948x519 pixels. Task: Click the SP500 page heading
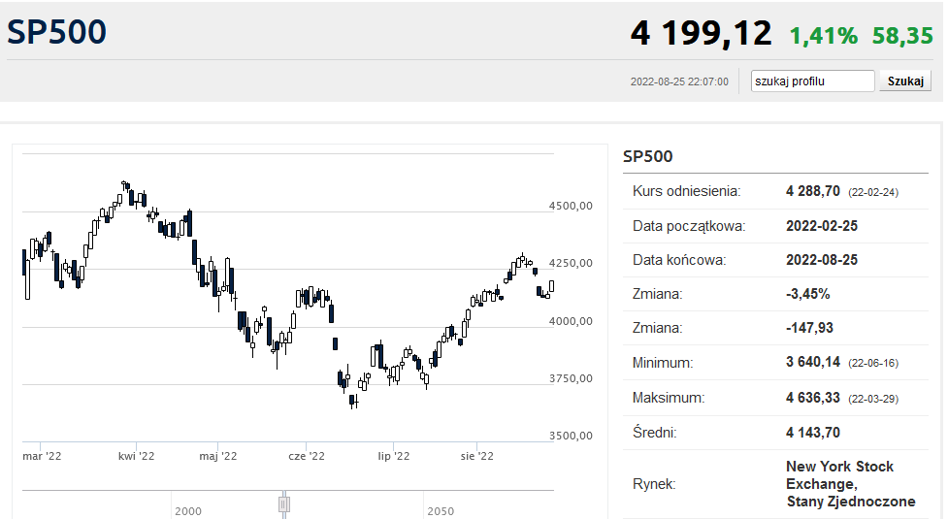[x=57, y=32]
